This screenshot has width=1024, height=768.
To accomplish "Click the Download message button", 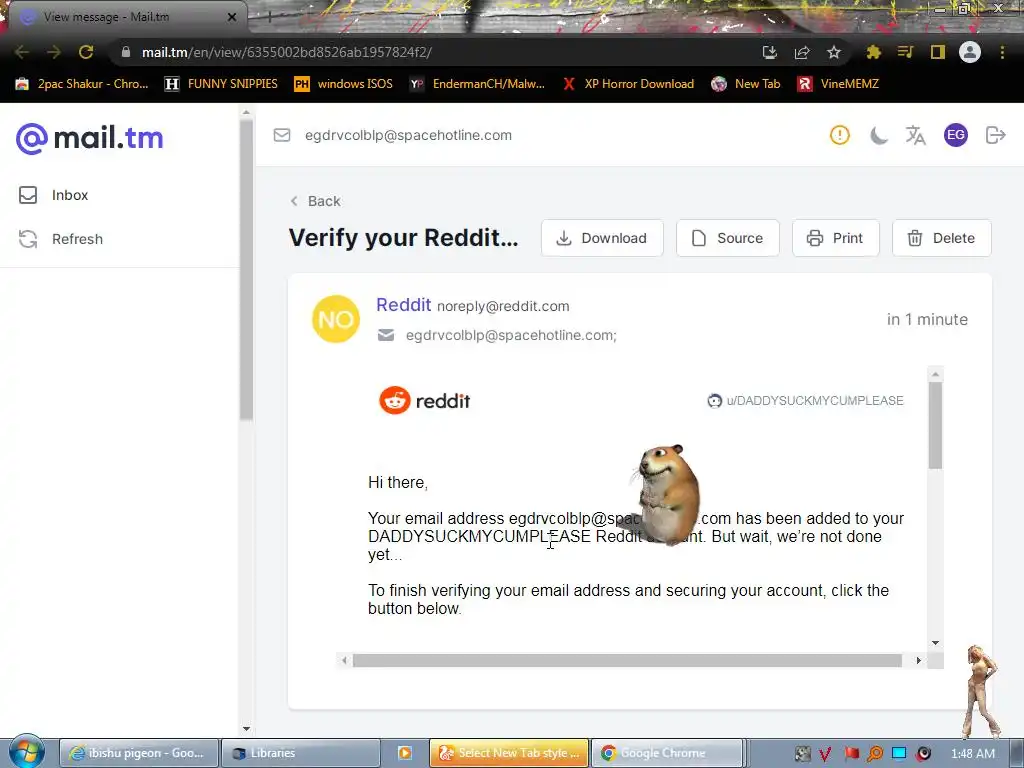I will pos(602,238).
